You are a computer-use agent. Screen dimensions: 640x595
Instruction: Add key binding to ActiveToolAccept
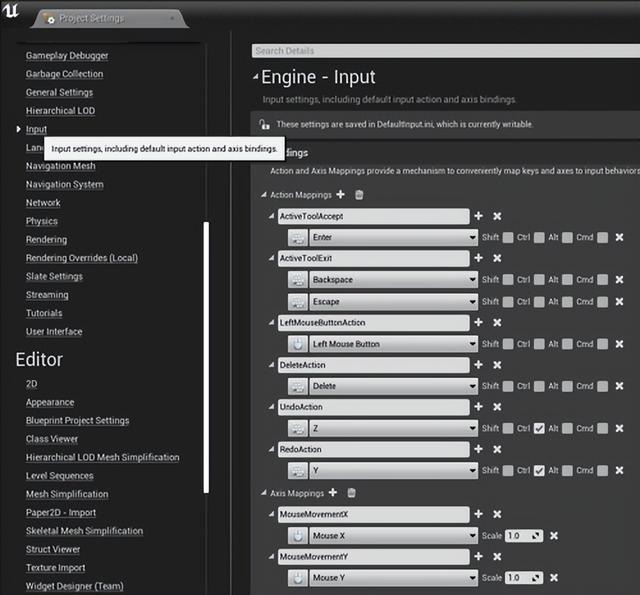[x=479, y=216]
